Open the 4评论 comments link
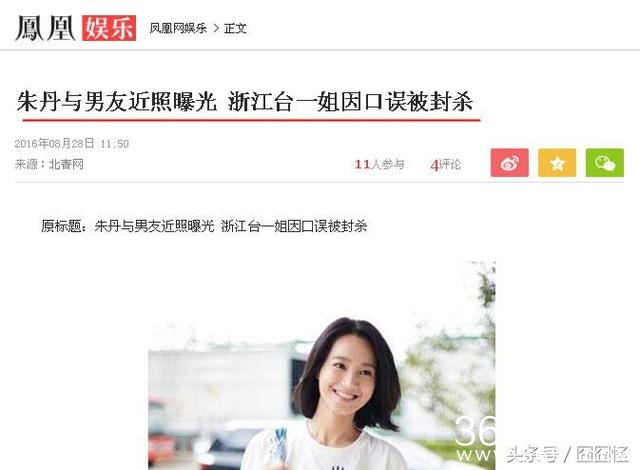The image size is (640, 470). click(x=446, y=164)
